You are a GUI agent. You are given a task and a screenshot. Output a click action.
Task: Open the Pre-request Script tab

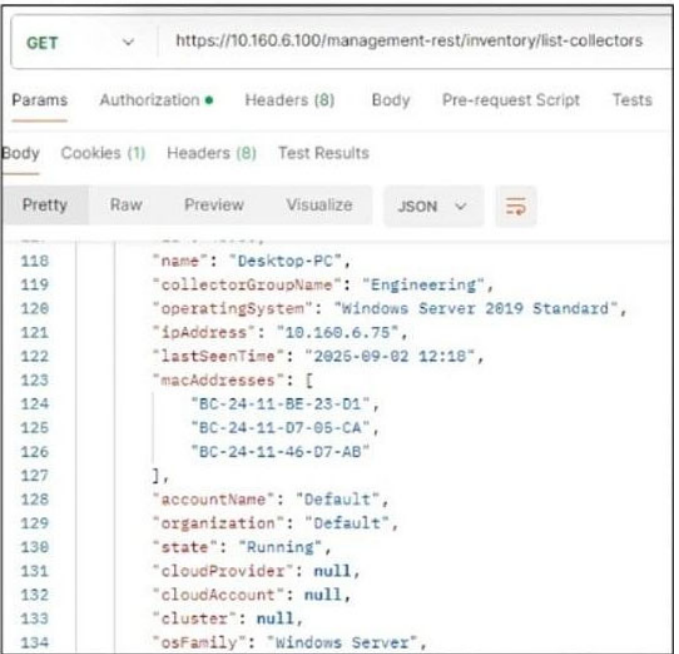pyautogui.click(x=511, y=100)
